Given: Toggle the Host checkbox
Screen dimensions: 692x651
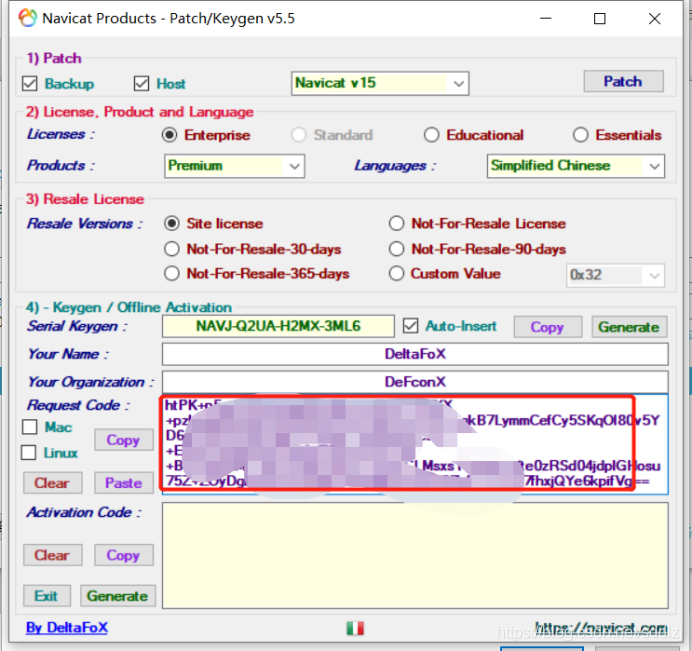Looking at the screenshot, I should click(x=141, y=83).
